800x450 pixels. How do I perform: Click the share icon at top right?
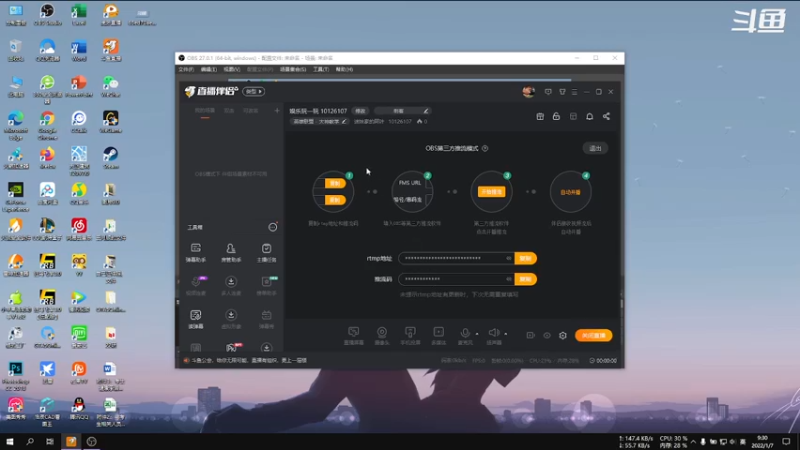[x=606, y=116]
